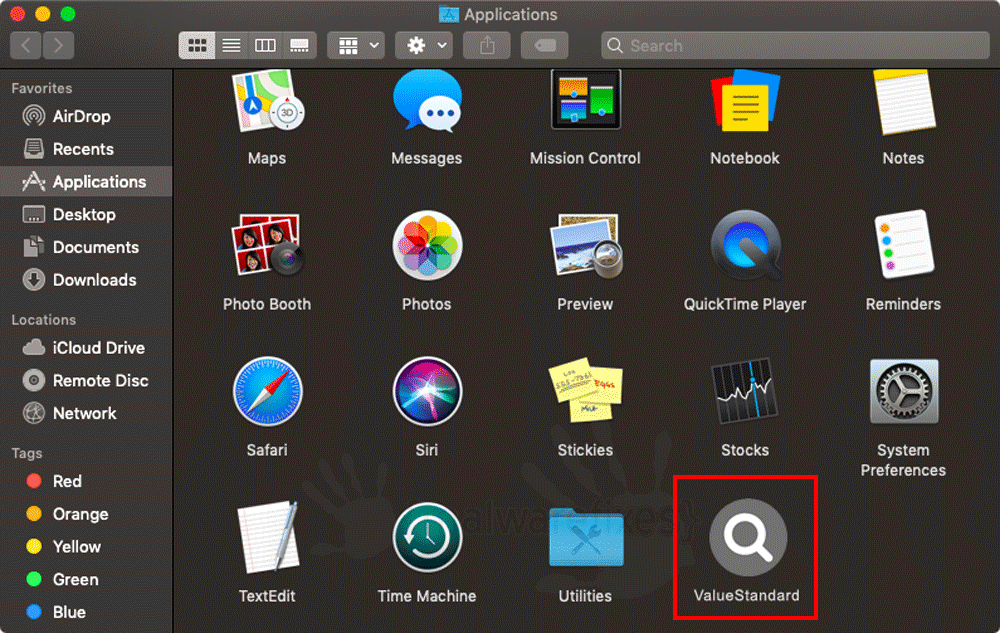1000x633 pixels.
Task: Click into the Search field
Action: click(x=795, y=45)
